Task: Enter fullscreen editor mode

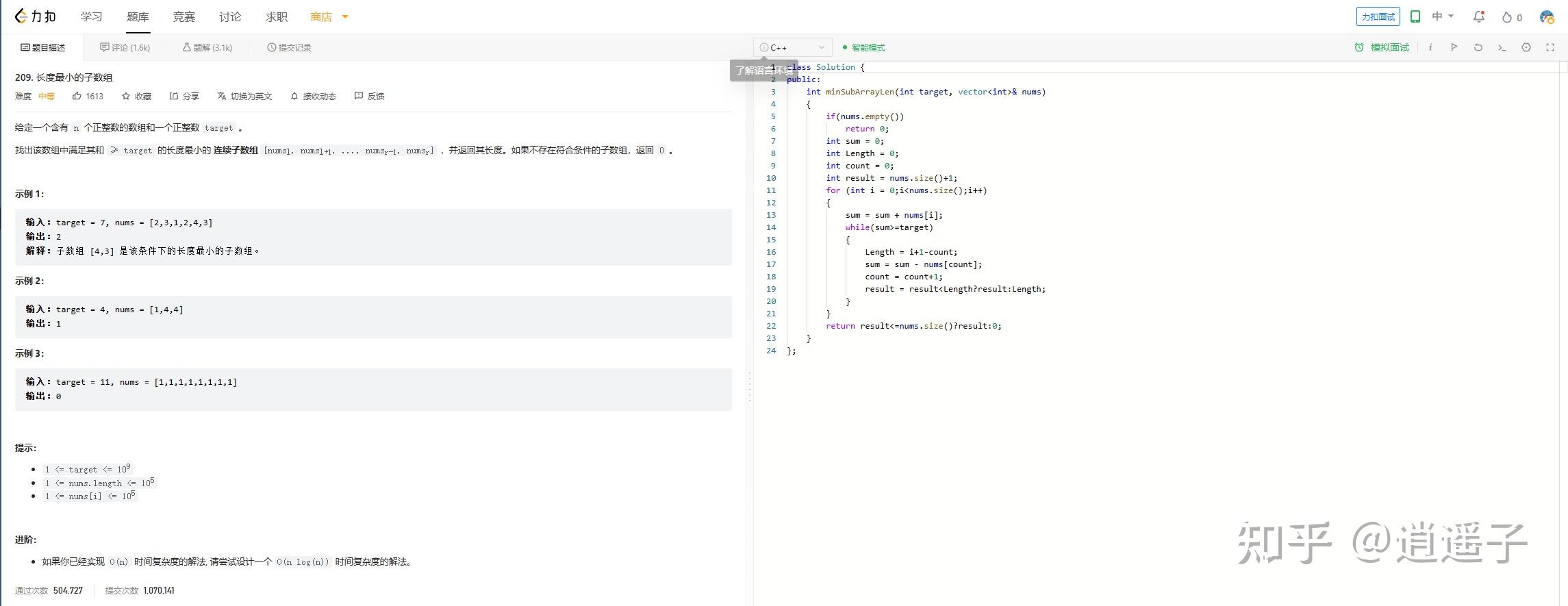Action: click(1550, 47)
